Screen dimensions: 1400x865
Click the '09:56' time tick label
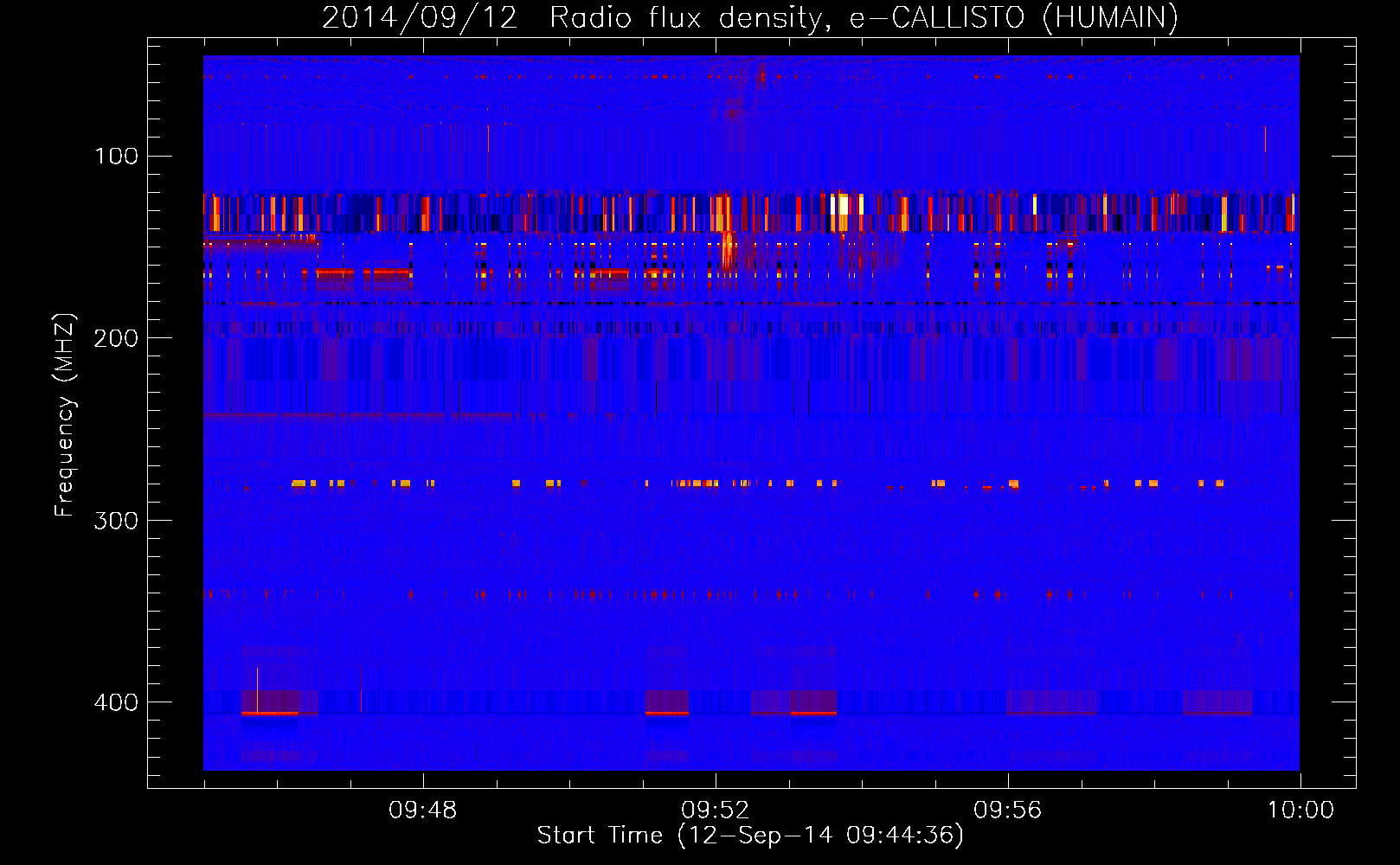tap(1008, 811)
